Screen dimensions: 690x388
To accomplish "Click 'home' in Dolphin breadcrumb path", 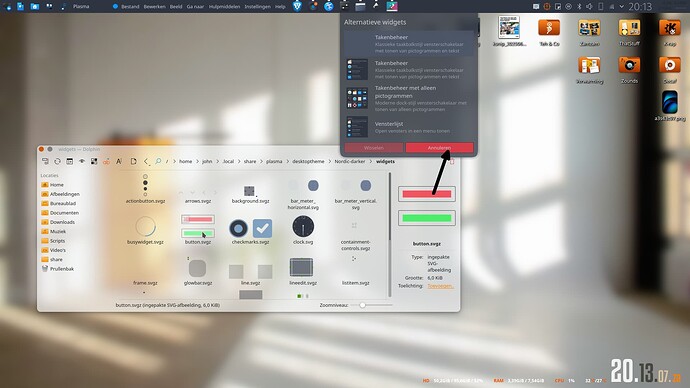I will click(x=185, y=161).
